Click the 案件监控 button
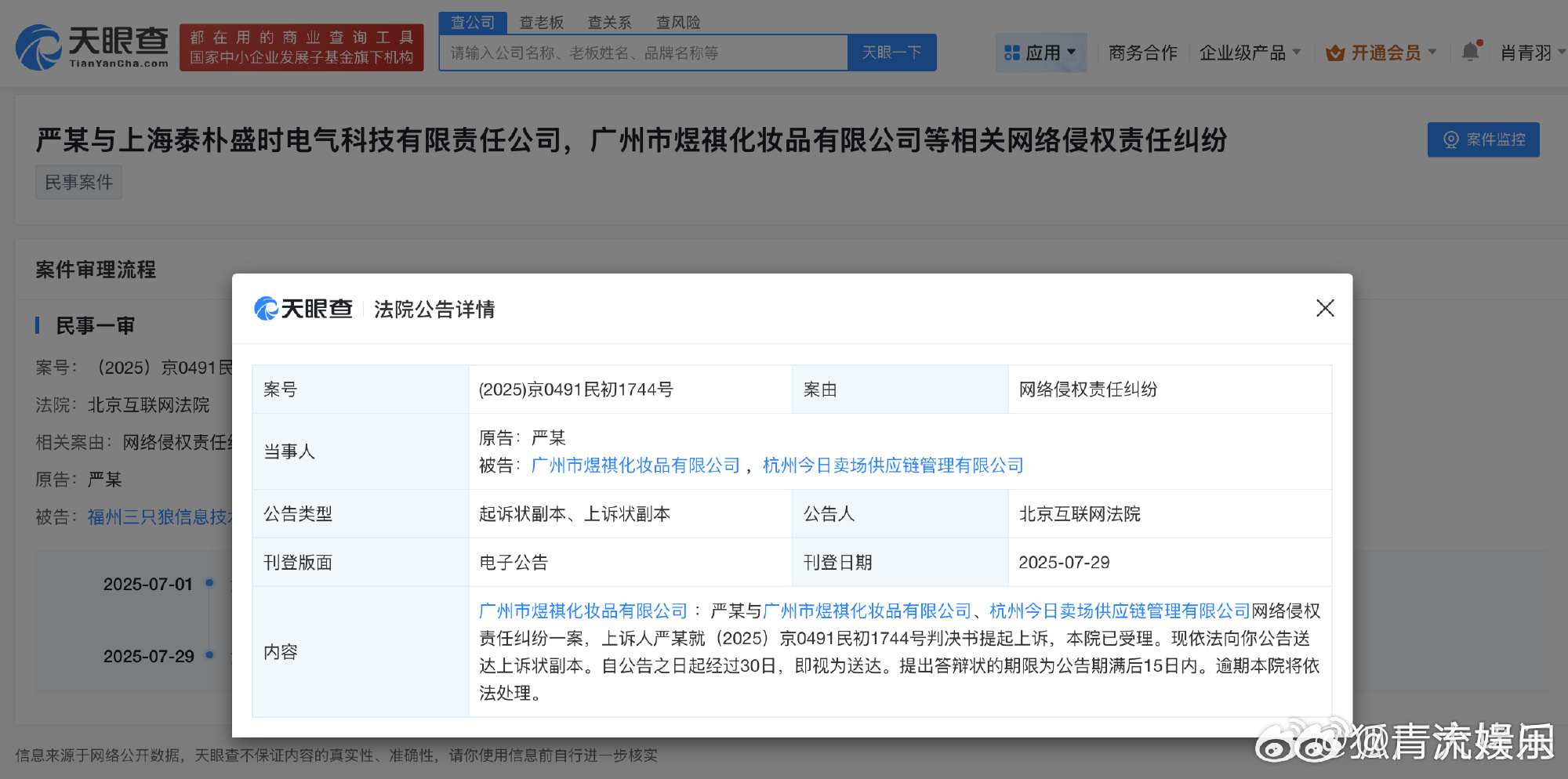The image size is (1568, 779). click(x=1483, y=139)
